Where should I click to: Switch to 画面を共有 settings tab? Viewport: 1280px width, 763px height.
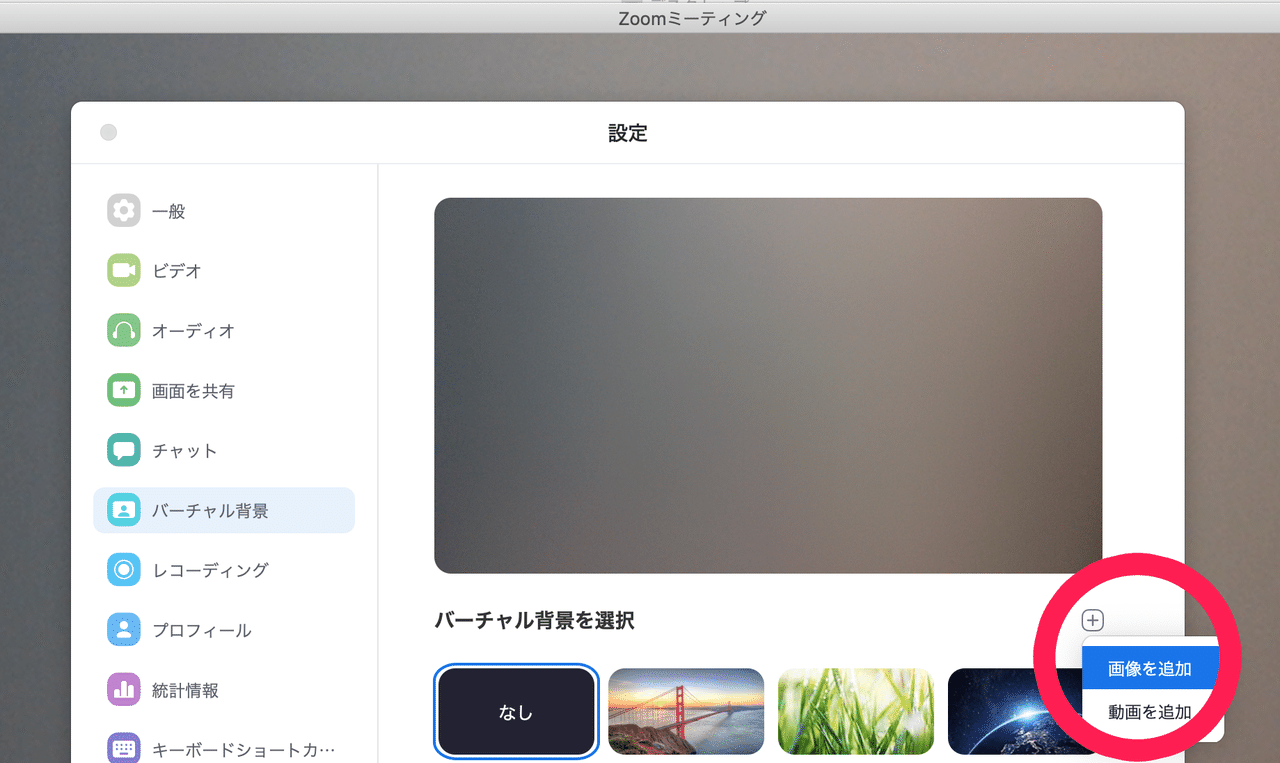pos(224,391)
